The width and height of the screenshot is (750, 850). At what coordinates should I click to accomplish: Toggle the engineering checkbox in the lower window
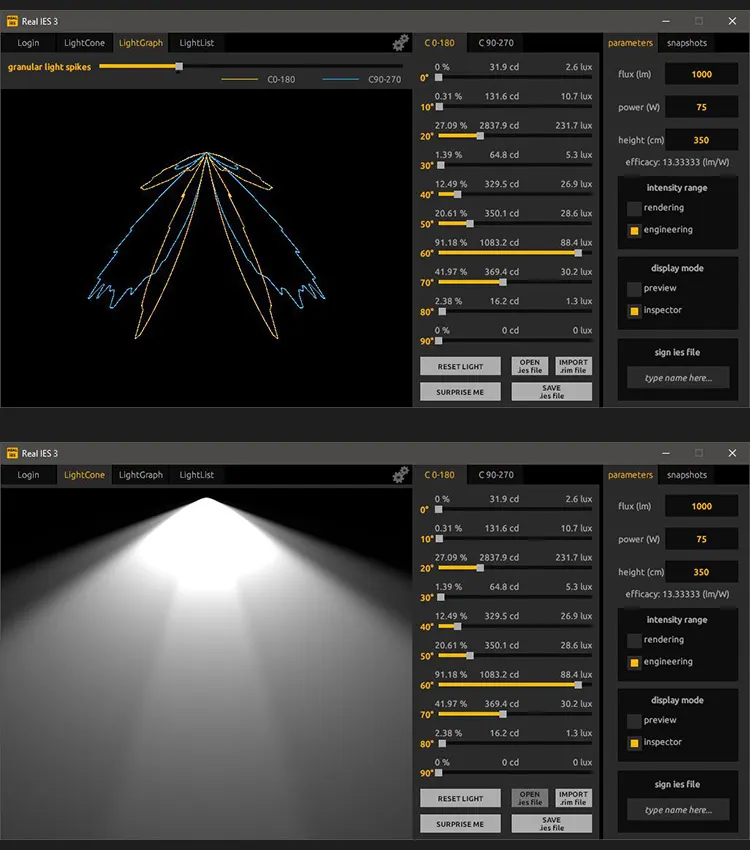(x=634, y=662)
